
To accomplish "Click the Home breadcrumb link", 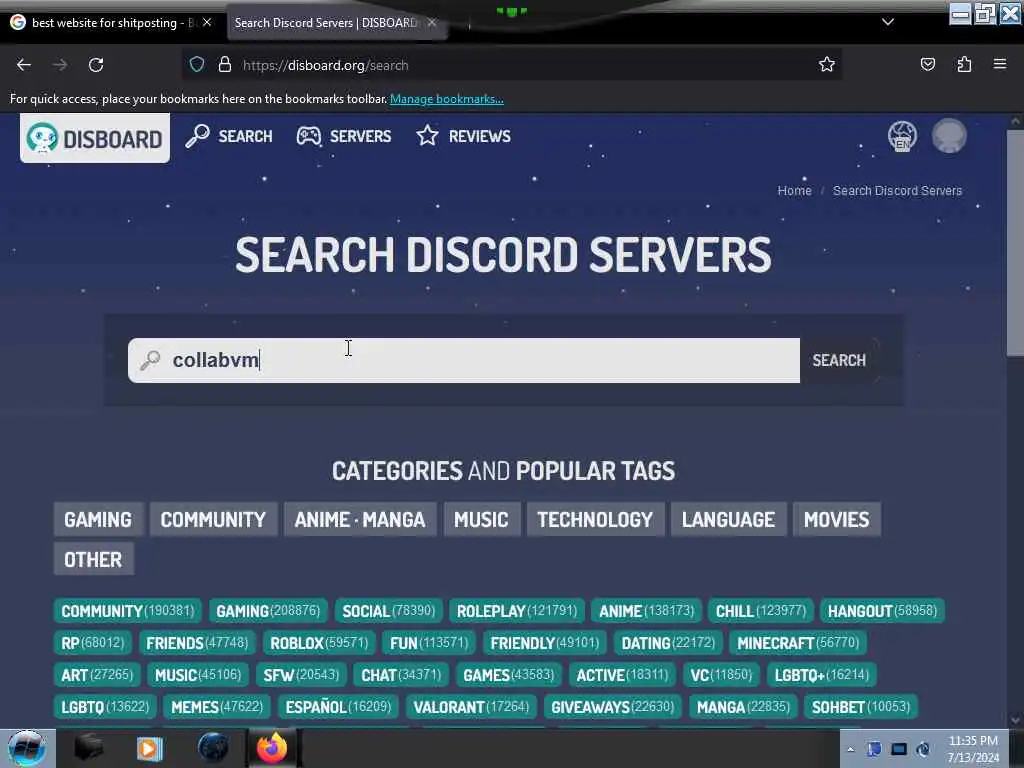I will tap(794, 191).
